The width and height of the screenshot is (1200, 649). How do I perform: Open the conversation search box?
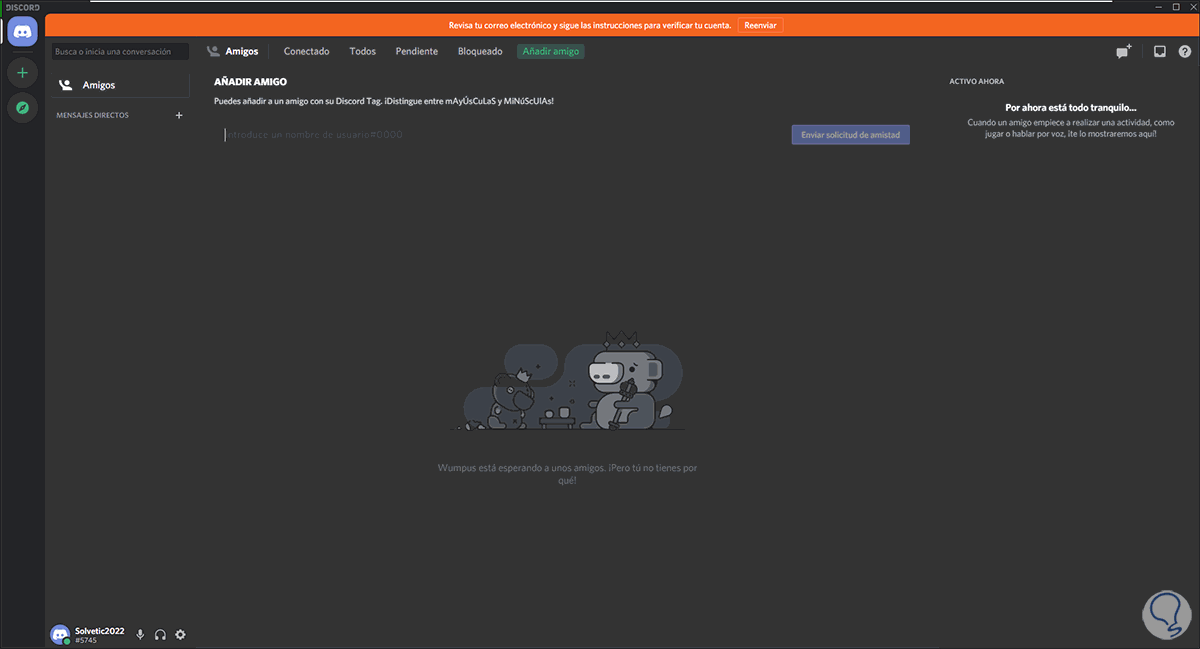click(x=120, y=51)
